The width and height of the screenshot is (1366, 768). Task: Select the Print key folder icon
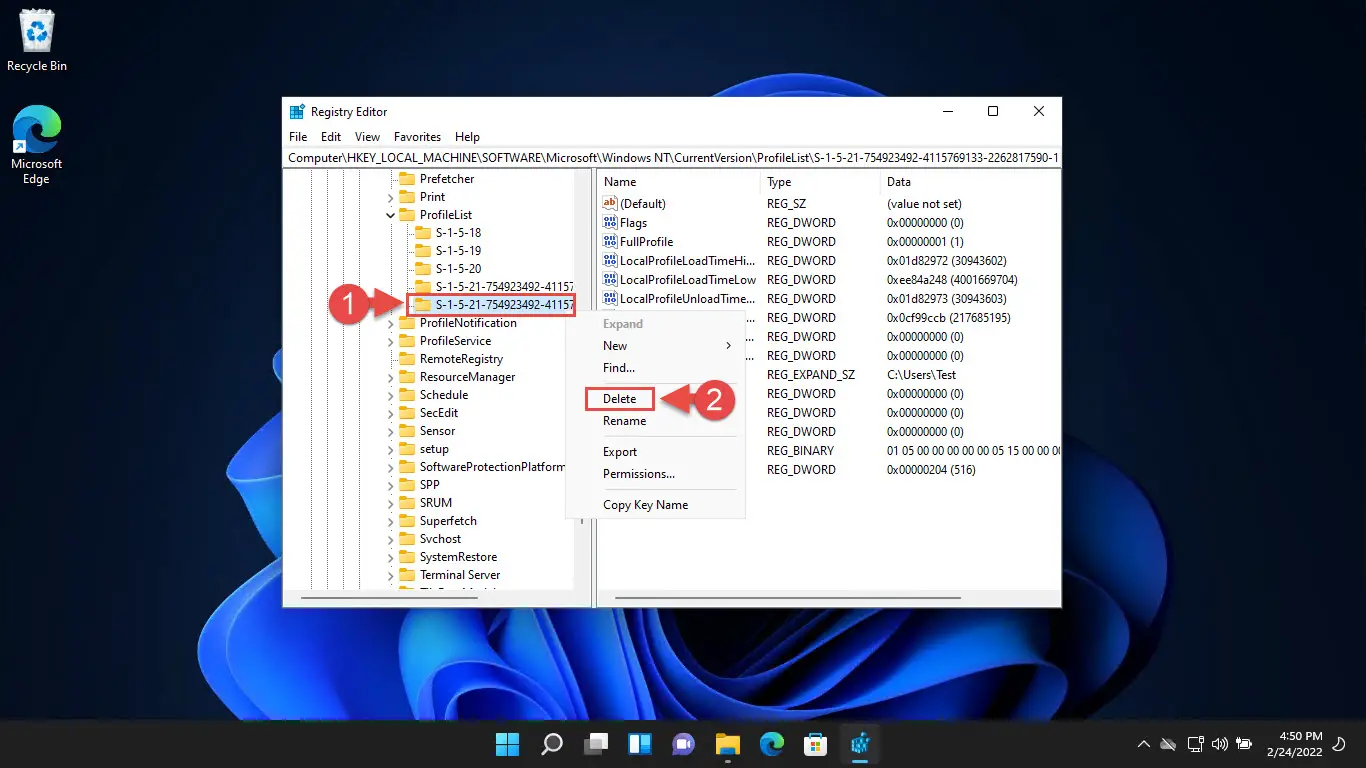(x=406, y=197)
